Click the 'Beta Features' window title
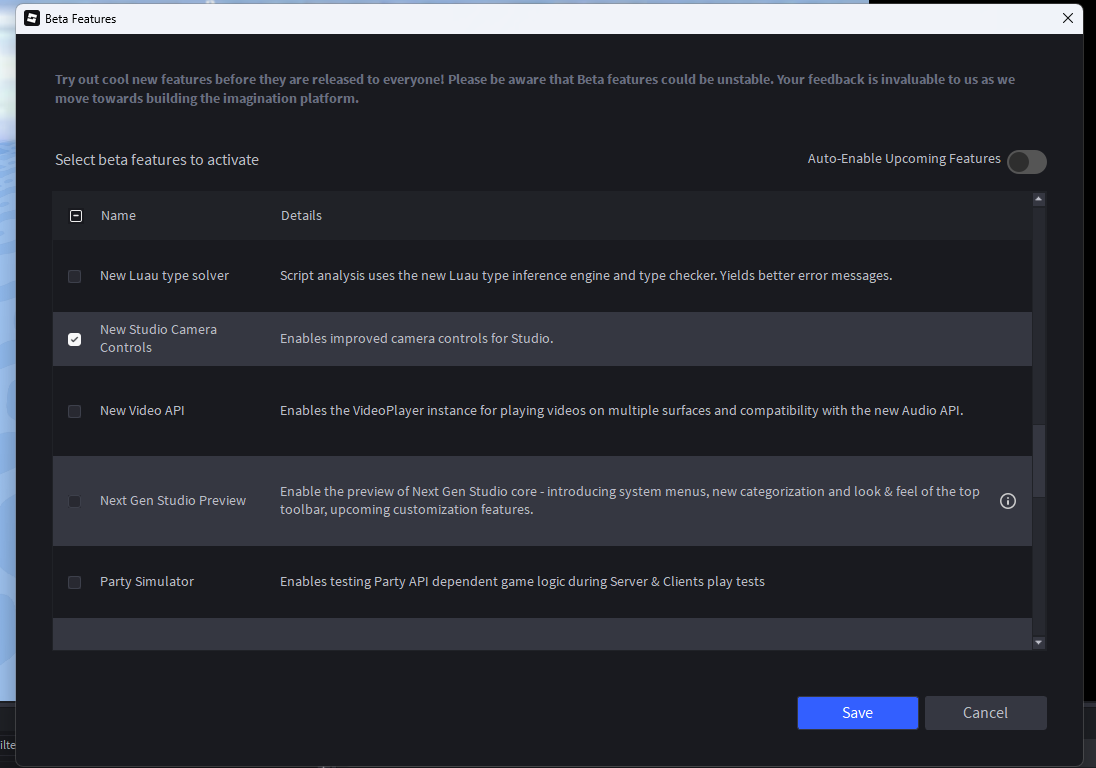This screenshot has width=1096, height=768. (x=80, y=19)
